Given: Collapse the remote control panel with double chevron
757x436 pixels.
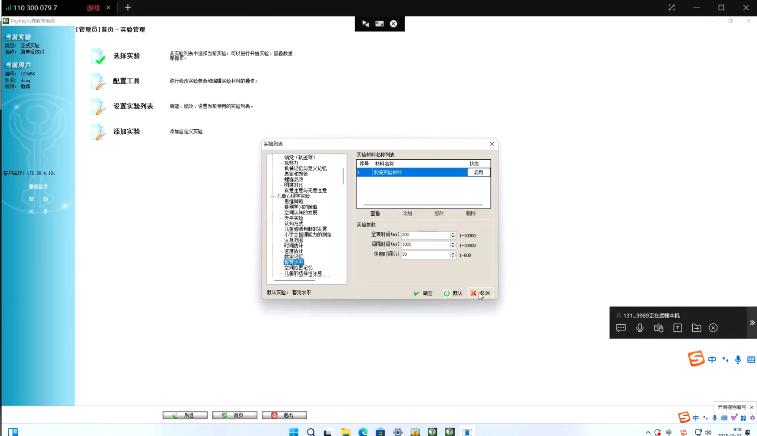Looking at the screenshot, I should (x=752, y=322).
